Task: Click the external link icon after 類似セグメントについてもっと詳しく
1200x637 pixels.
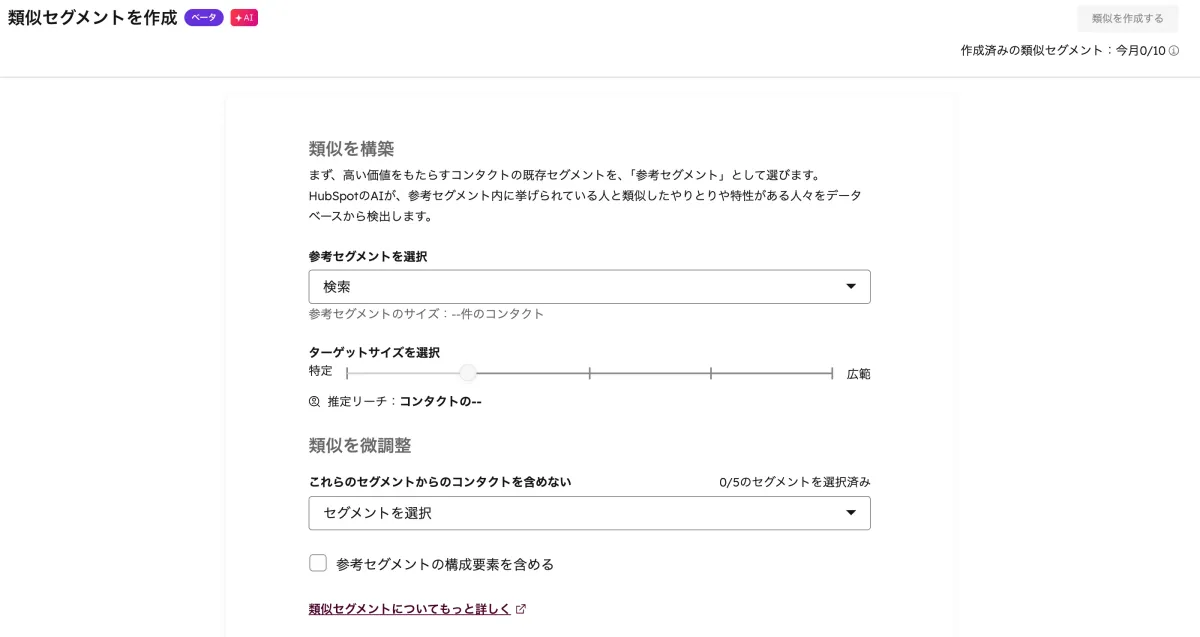Action: click(521, 608)
